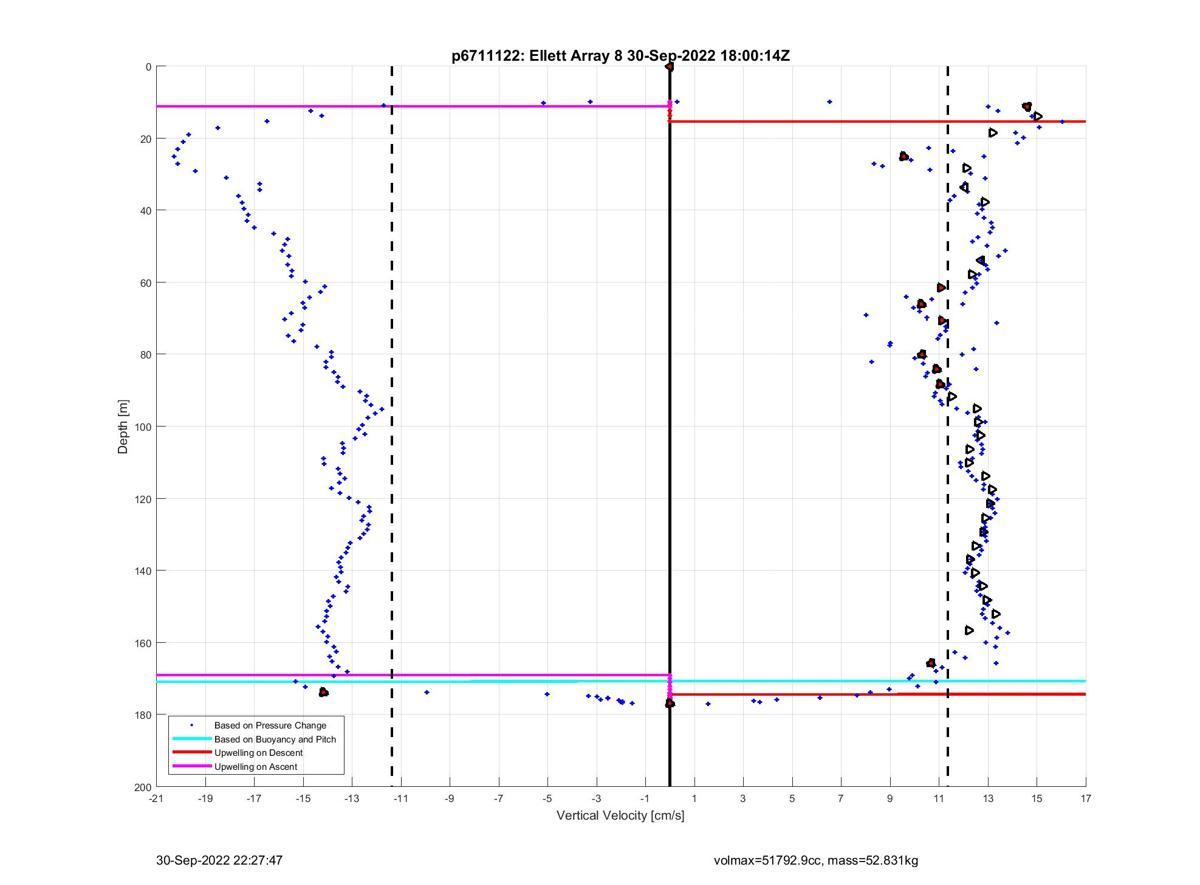Click x-axis tick label '3'
Viewport: 1200px width, 885px height.
point(744,798)
